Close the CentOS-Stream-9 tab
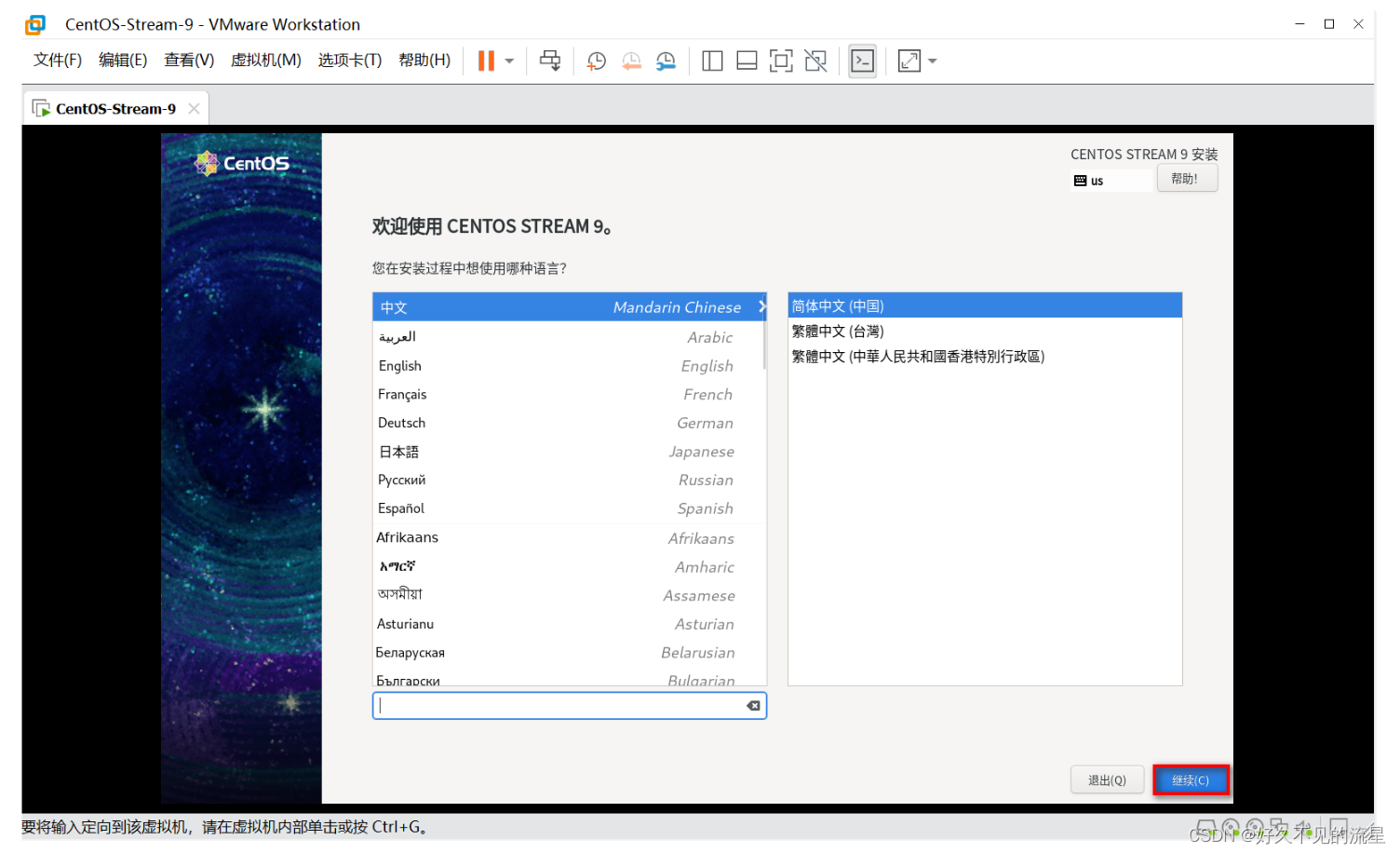The width and height of the screenshot is (1400, 853). (x=194, y=109)
